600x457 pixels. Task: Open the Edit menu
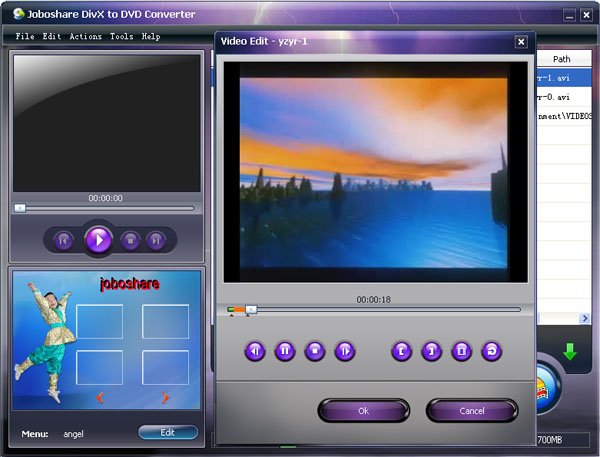[x=52, y=36]
